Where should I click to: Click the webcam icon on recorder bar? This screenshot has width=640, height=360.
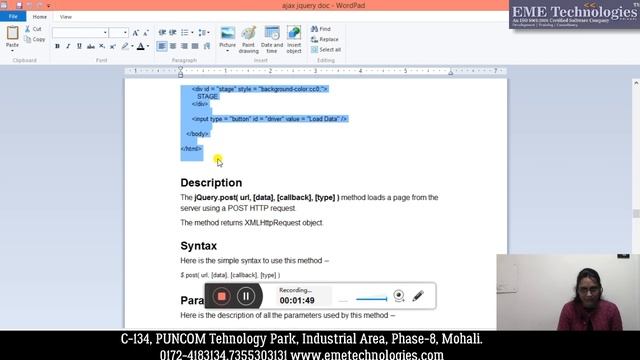[x=399, y=296]
